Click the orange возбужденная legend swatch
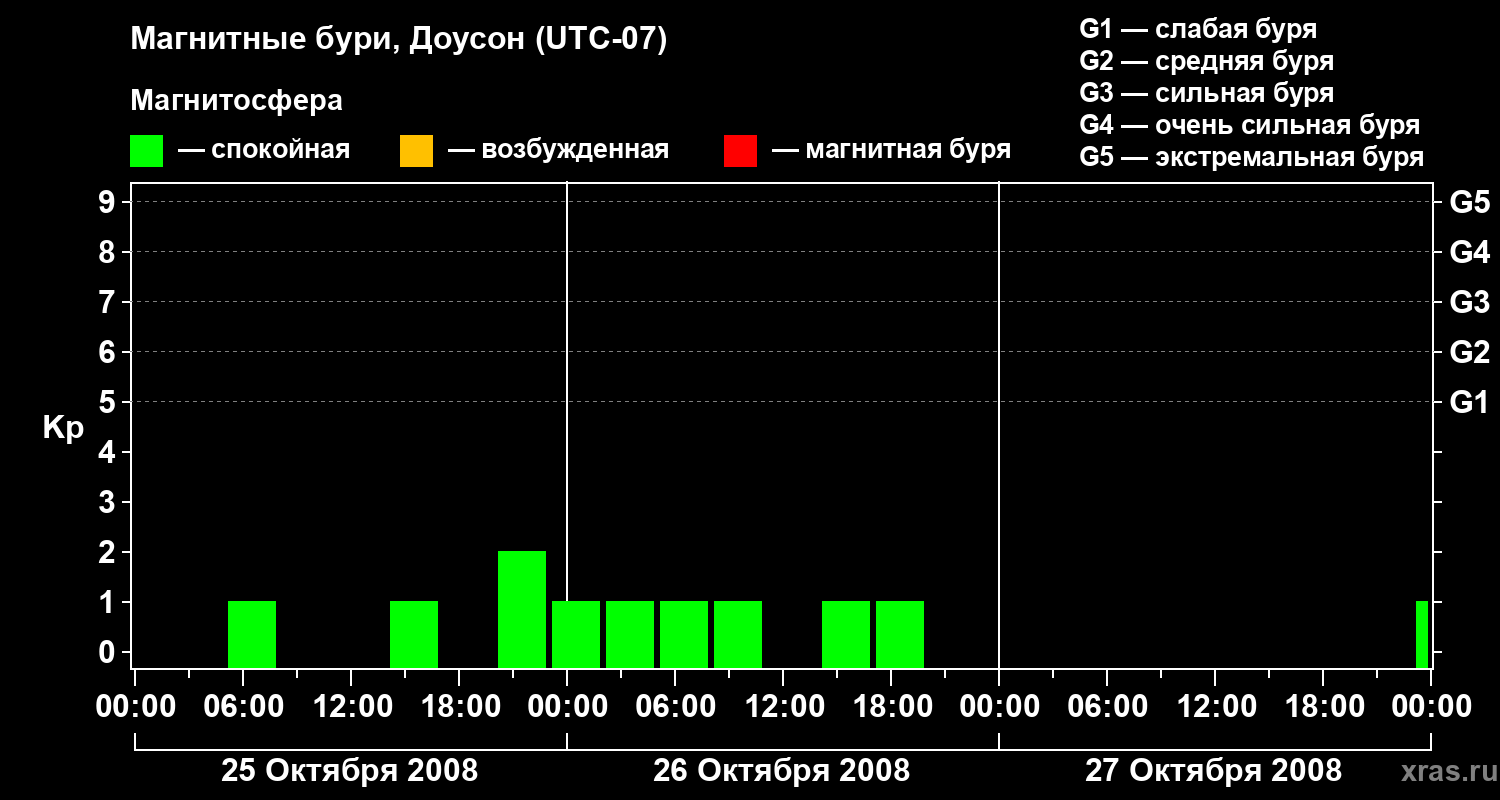1500x800 pixels. [416, 150]
